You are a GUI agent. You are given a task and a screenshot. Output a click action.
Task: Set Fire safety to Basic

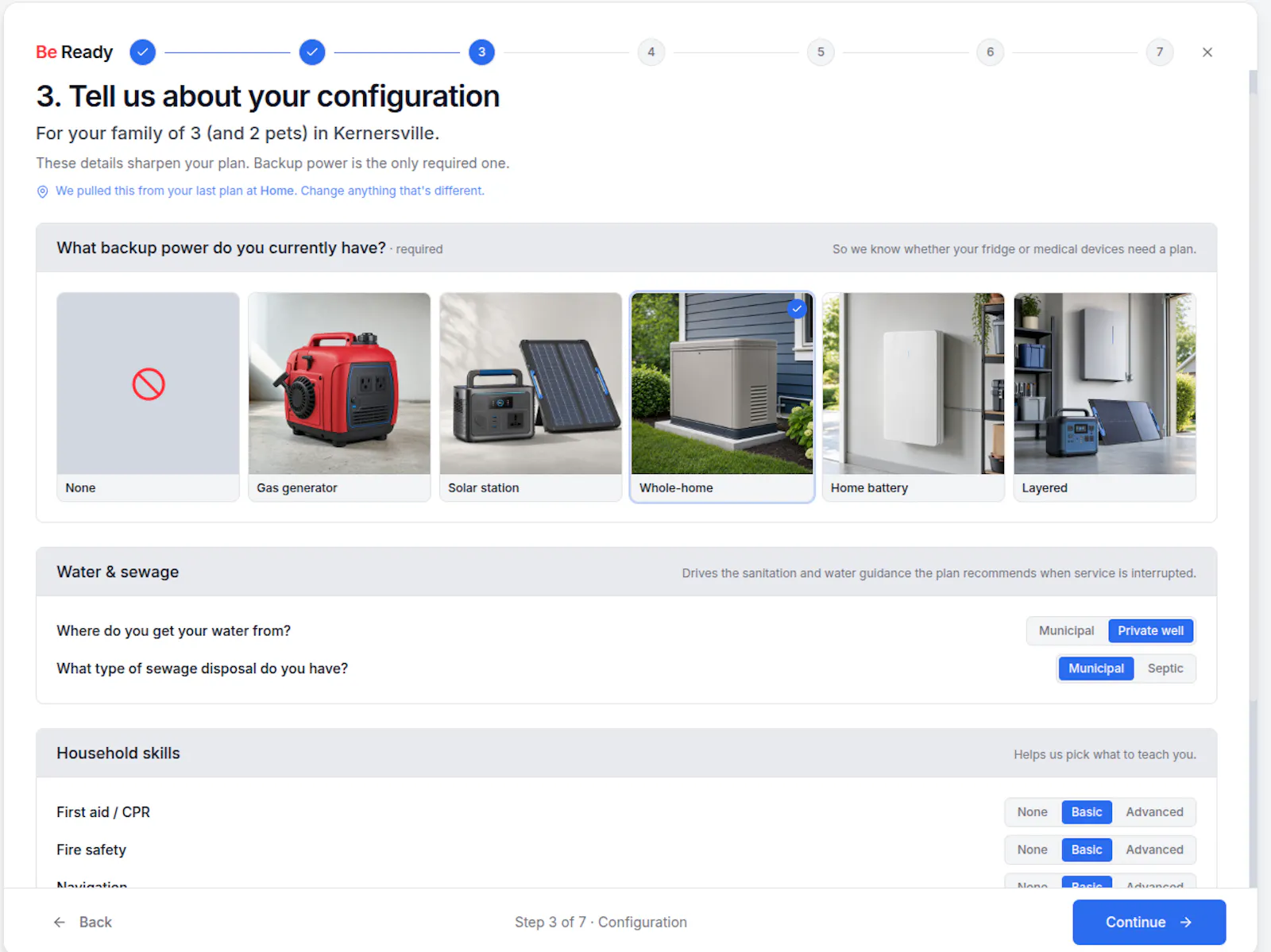(1087, 850)
